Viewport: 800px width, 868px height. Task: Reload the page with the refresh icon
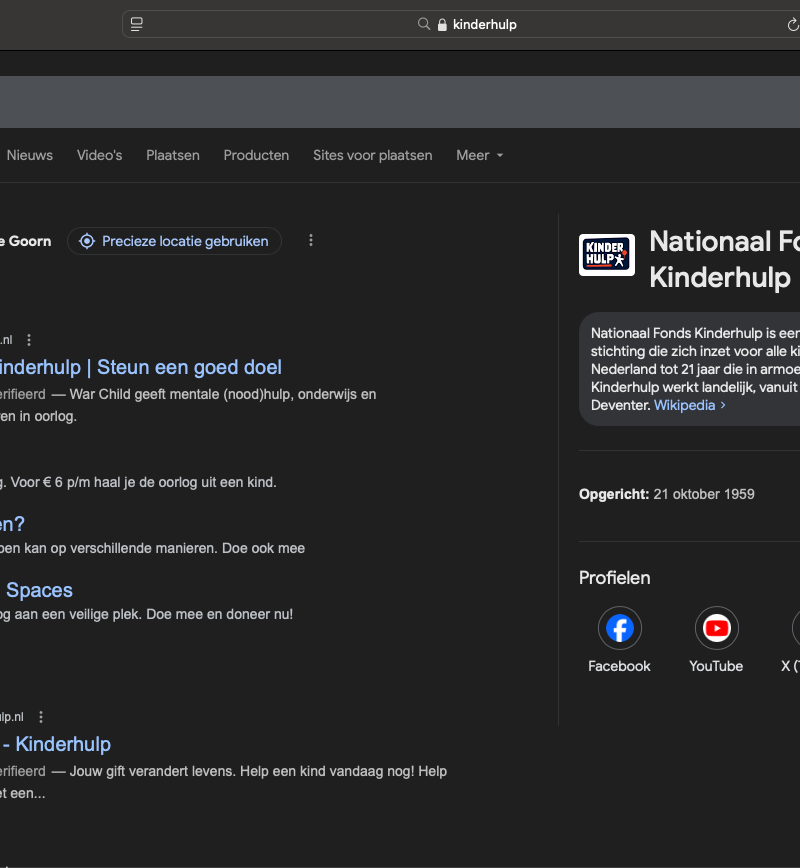tap(793, 24)
